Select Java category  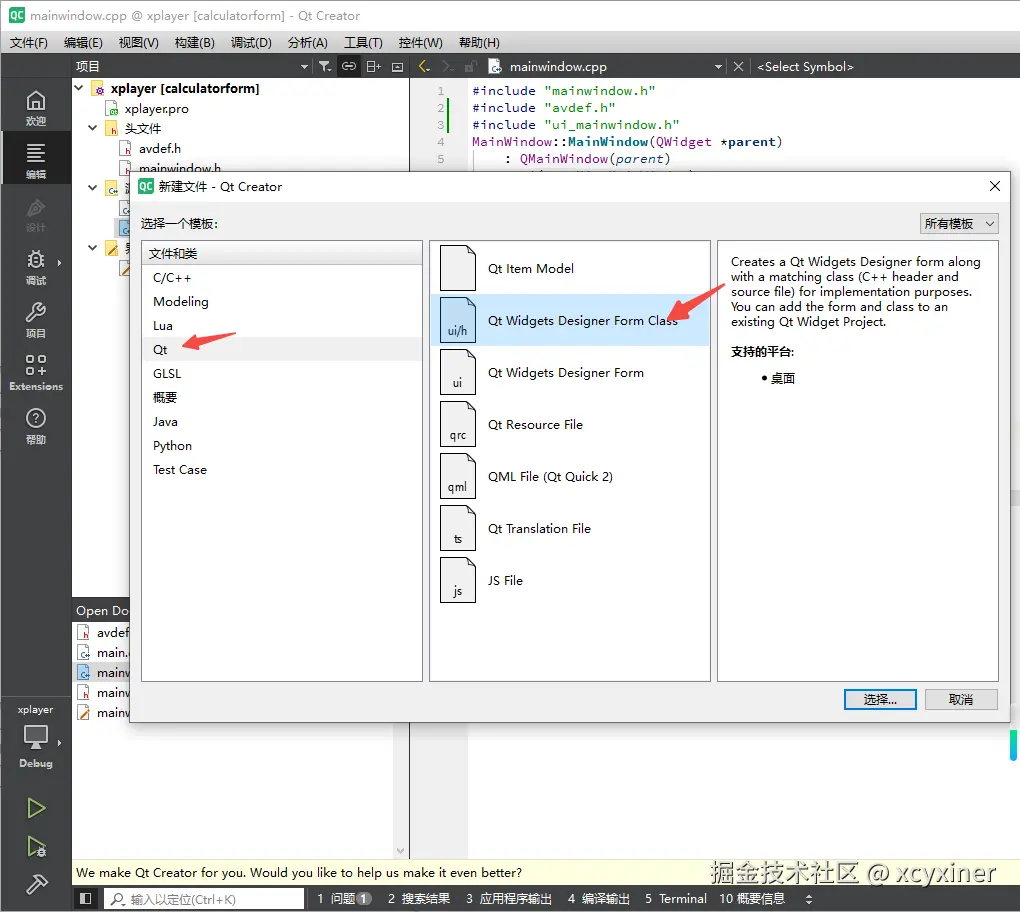click(282, 422)
